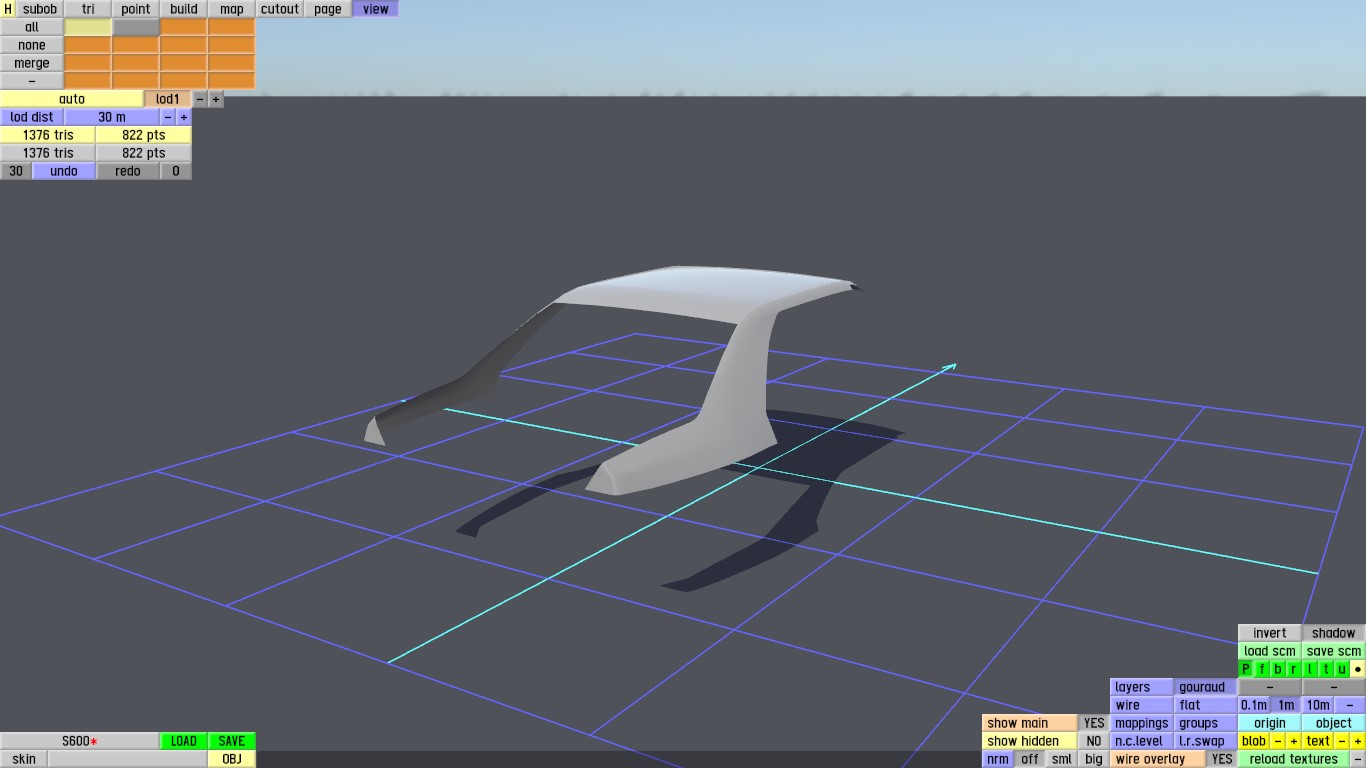Viewport: 1366px width, 768px height.
Task: Click save scm
Action: coord(1334,651)
